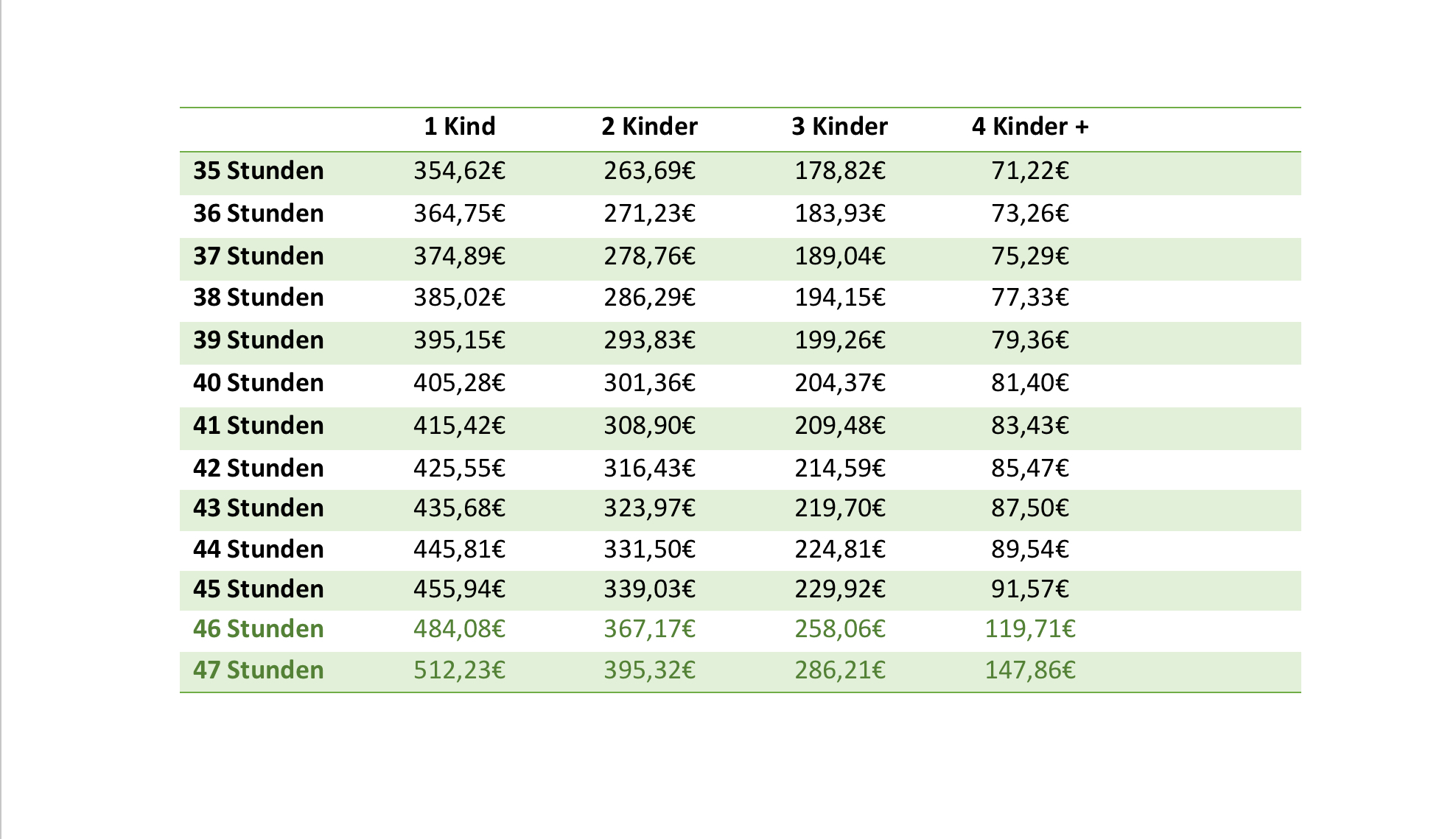Select the 278,76€ cell
Viewport: 1456px width, 839px height.
(x=649, y=256)
